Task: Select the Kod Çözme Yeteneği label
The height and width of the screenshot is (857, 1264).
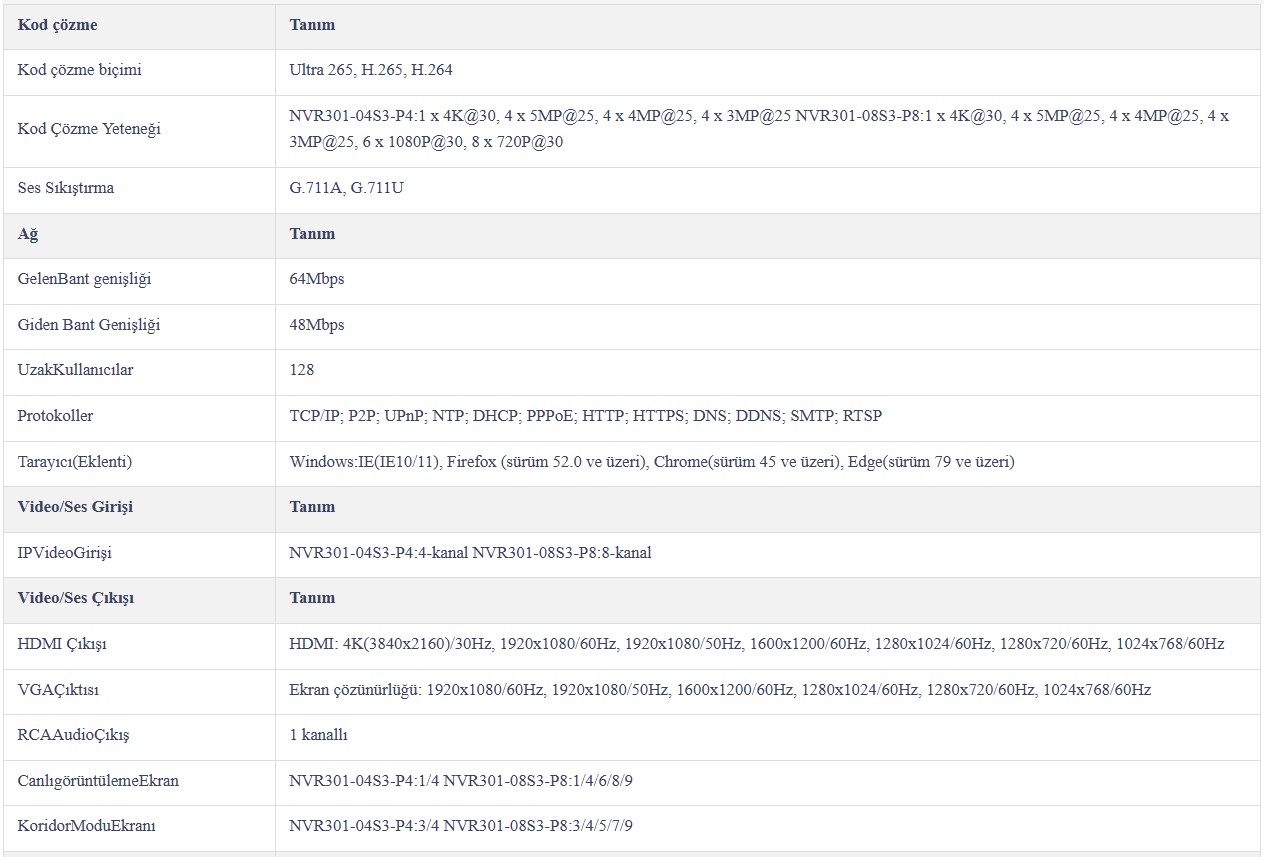Action: point(89,129)
